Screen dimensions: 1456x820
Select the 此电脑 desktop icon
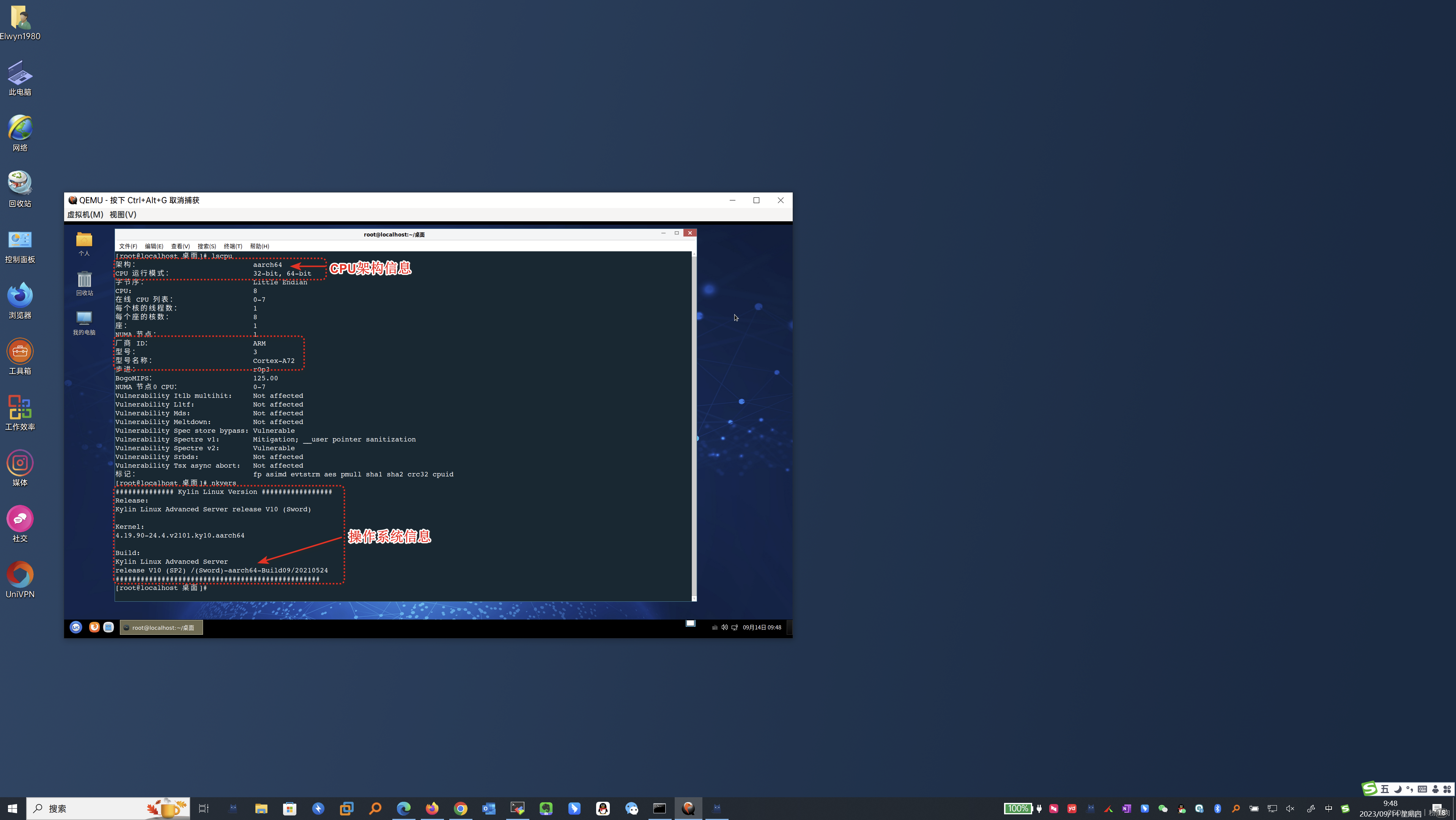[20, 78]
